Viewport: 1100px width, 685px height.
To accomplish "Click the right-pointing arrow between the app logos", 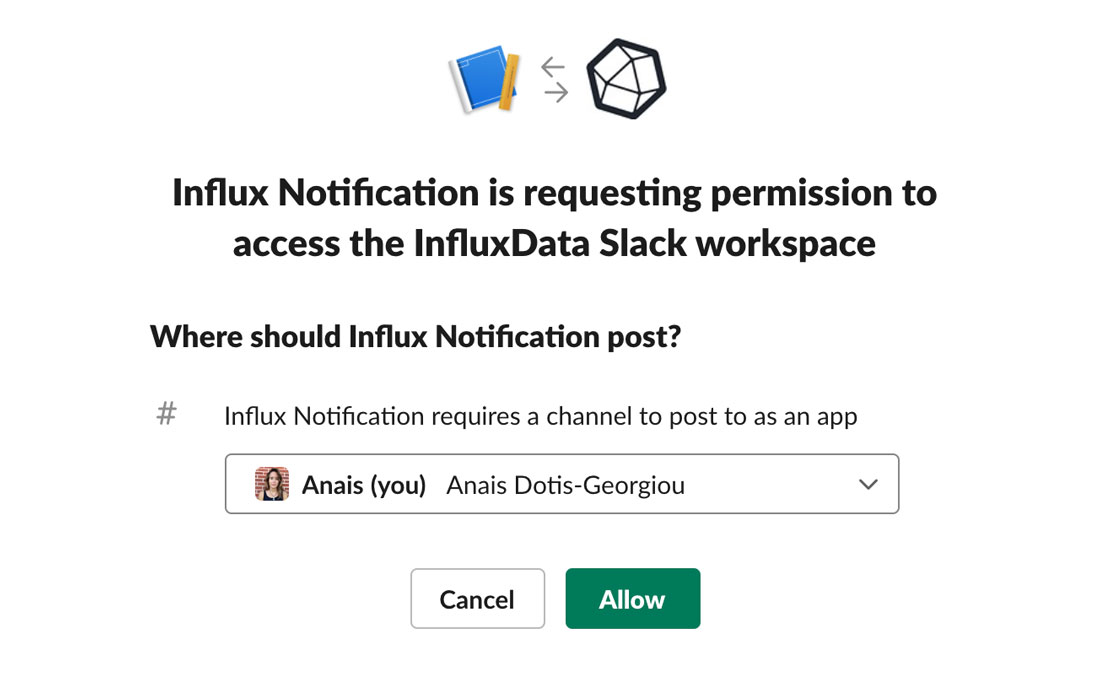I will tap(556, 93).
